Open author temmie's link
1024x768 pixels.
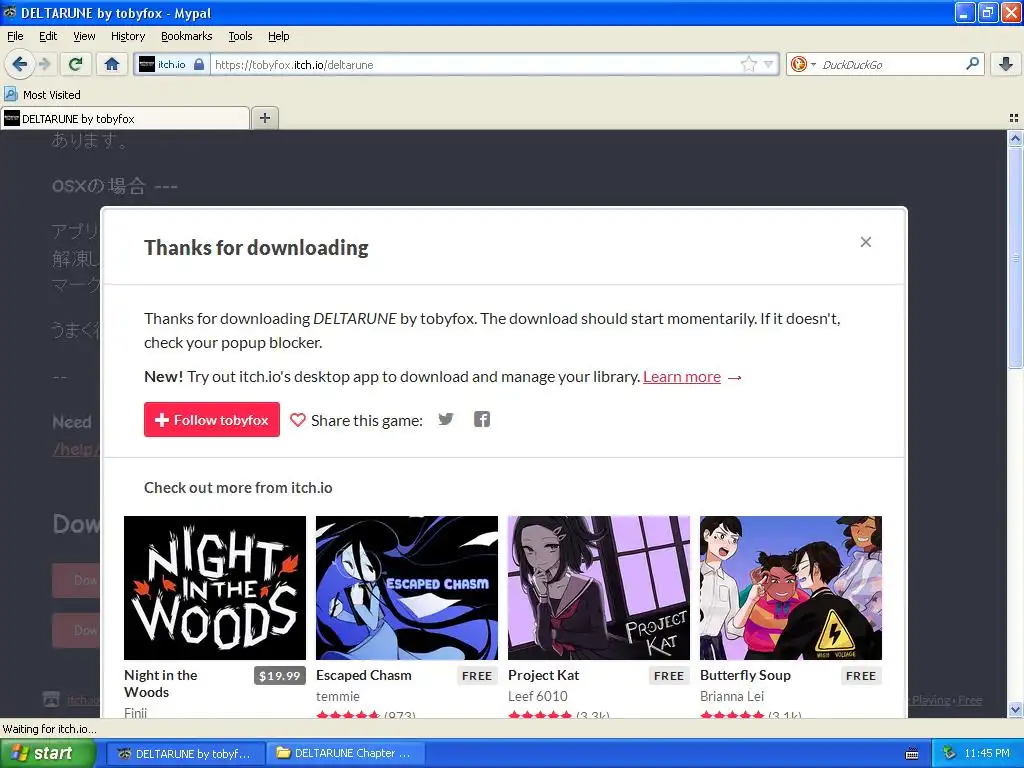[x=338, y=696]
